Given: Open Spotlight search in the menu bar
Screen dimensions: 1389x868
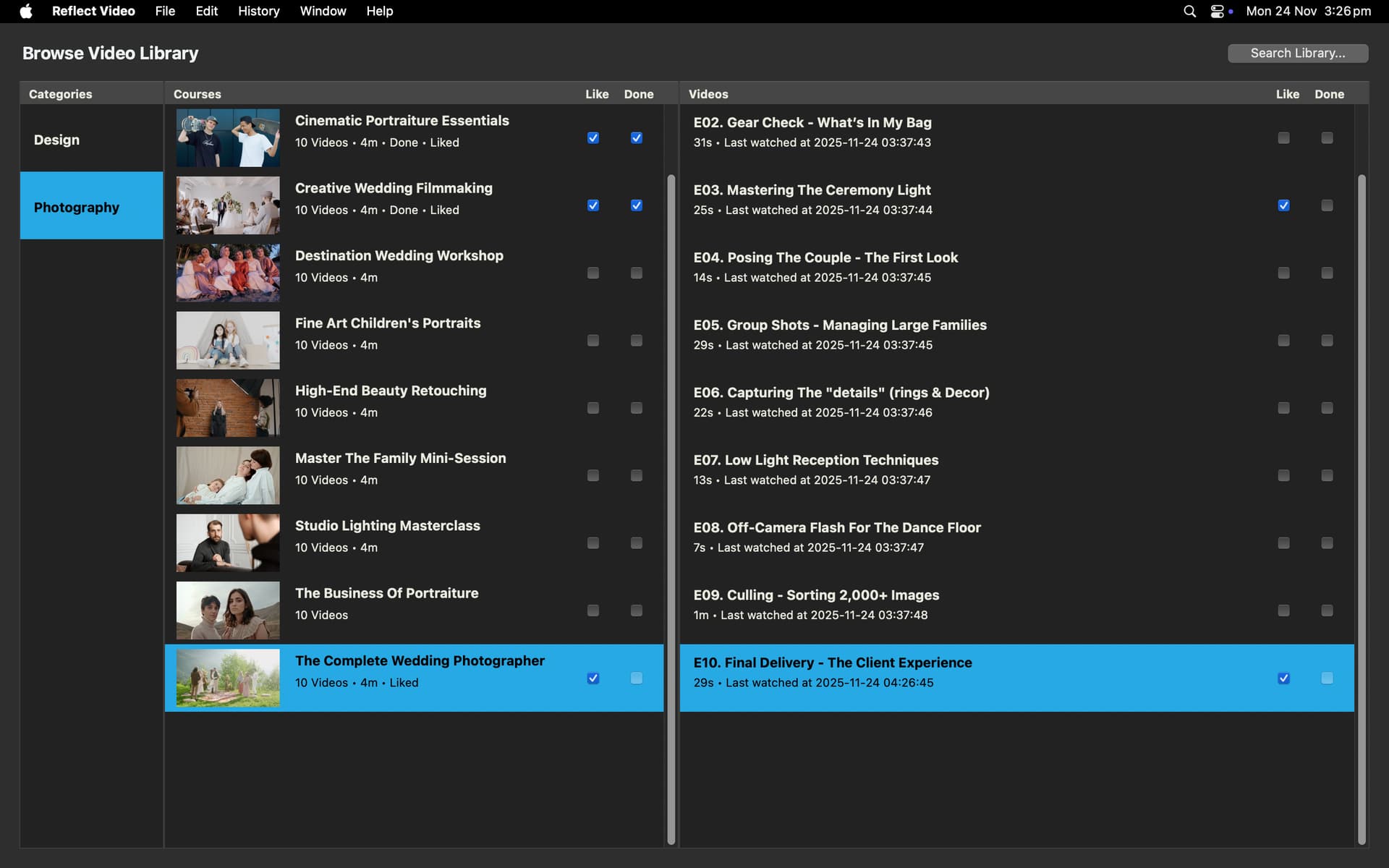Looking at the screenshot, I should click(x=1189, y=11).
